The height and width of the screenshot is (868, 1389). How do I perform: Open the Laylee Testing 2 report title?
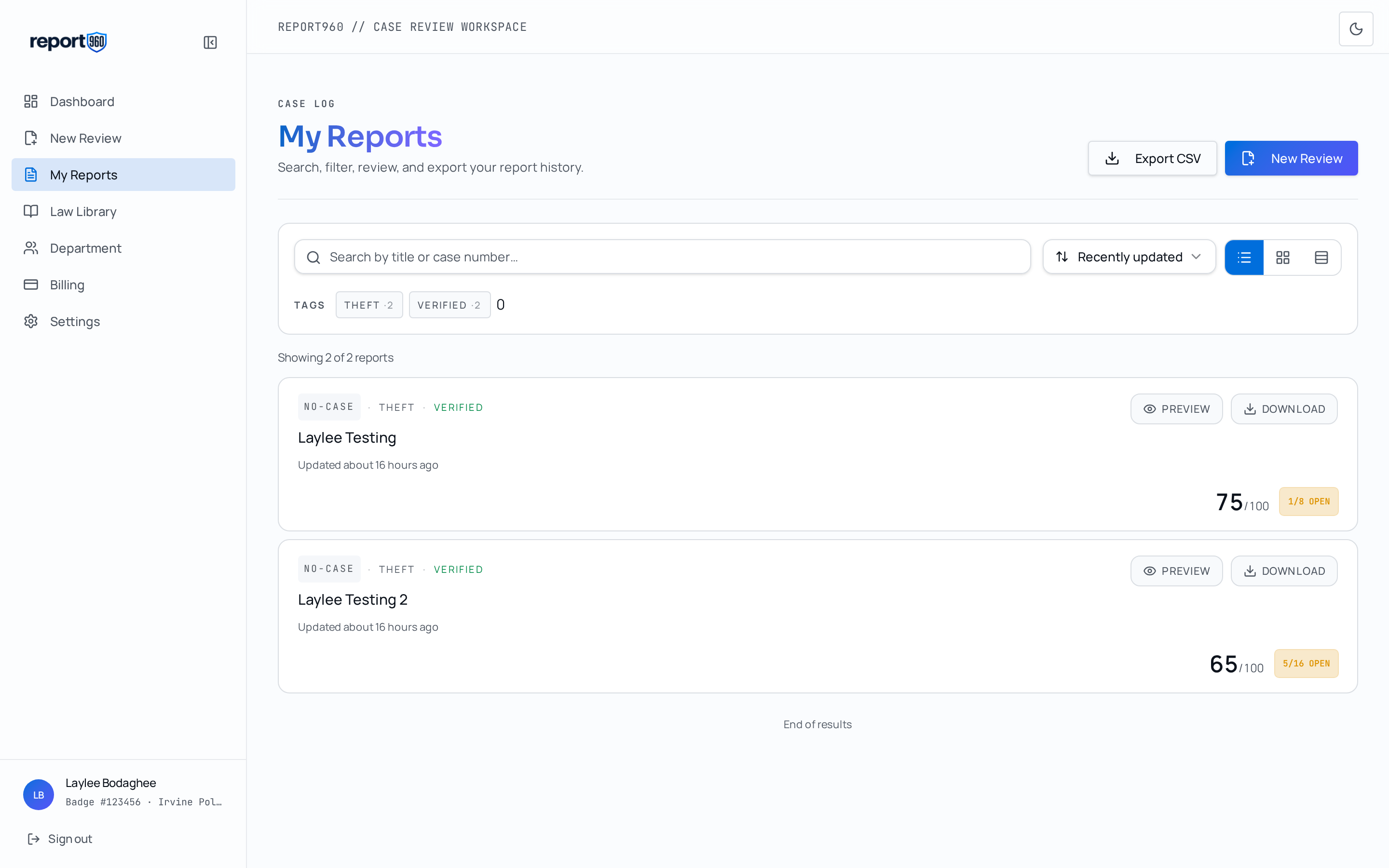pyautogui.click(x=353, y=599)
